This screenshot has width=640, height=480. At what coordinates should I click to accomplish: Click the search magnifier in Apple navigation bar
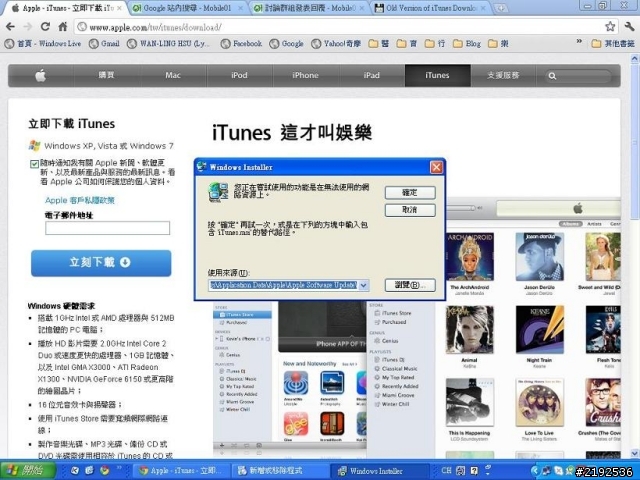(x=552, y=76)
